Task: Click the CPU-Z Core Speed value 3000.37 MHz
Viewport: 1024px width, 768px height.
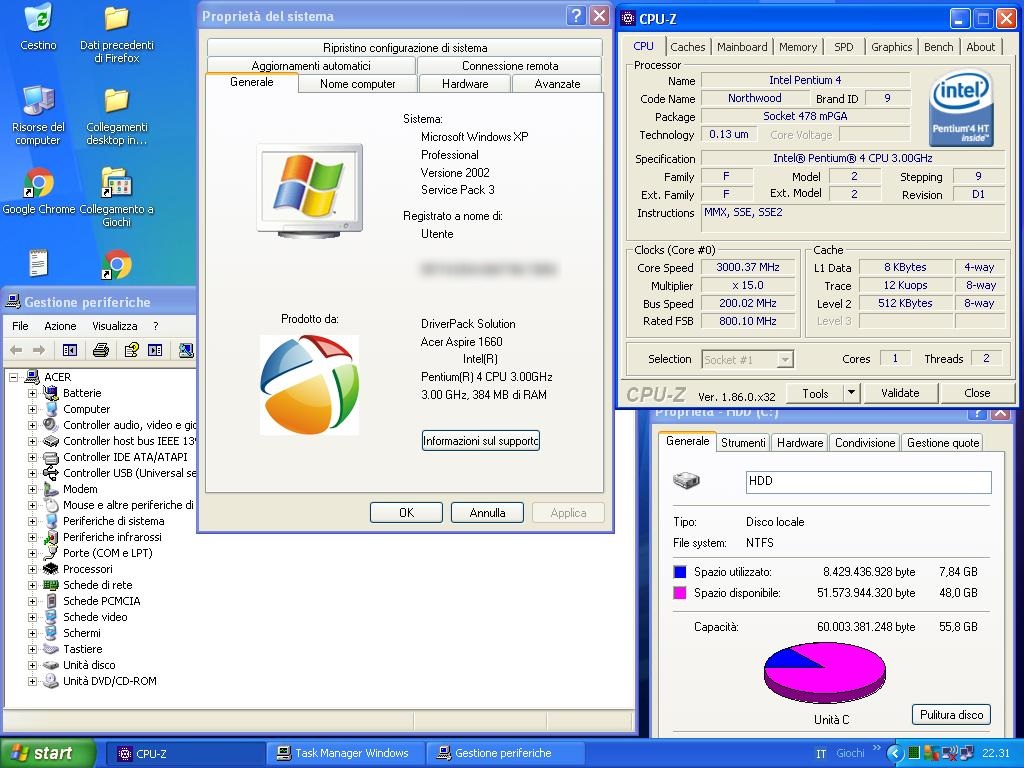Action: point(748,267)
